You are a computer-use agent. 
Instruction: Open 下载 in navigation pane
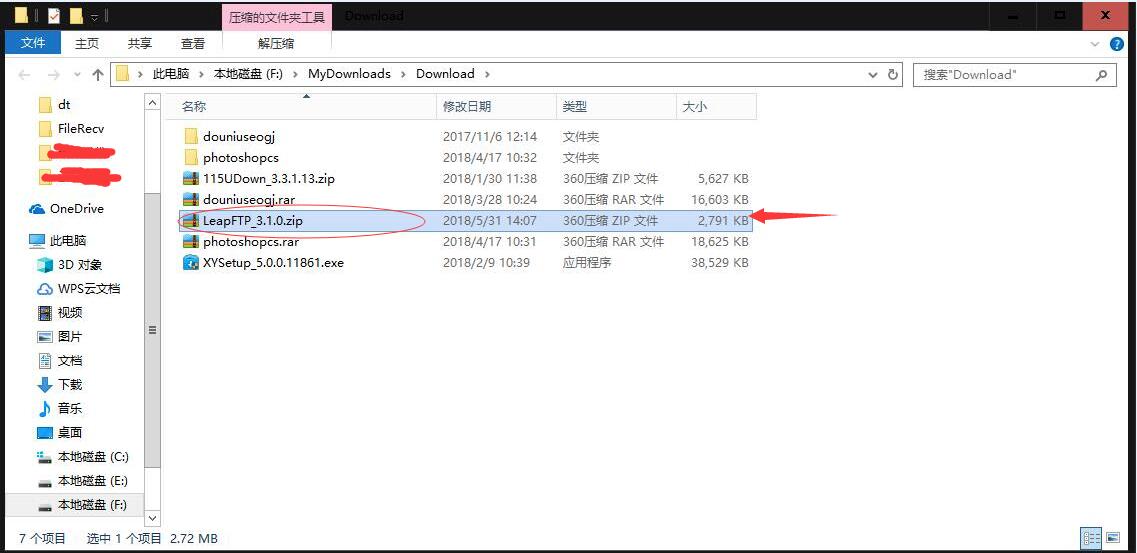(x=70, y=384)
